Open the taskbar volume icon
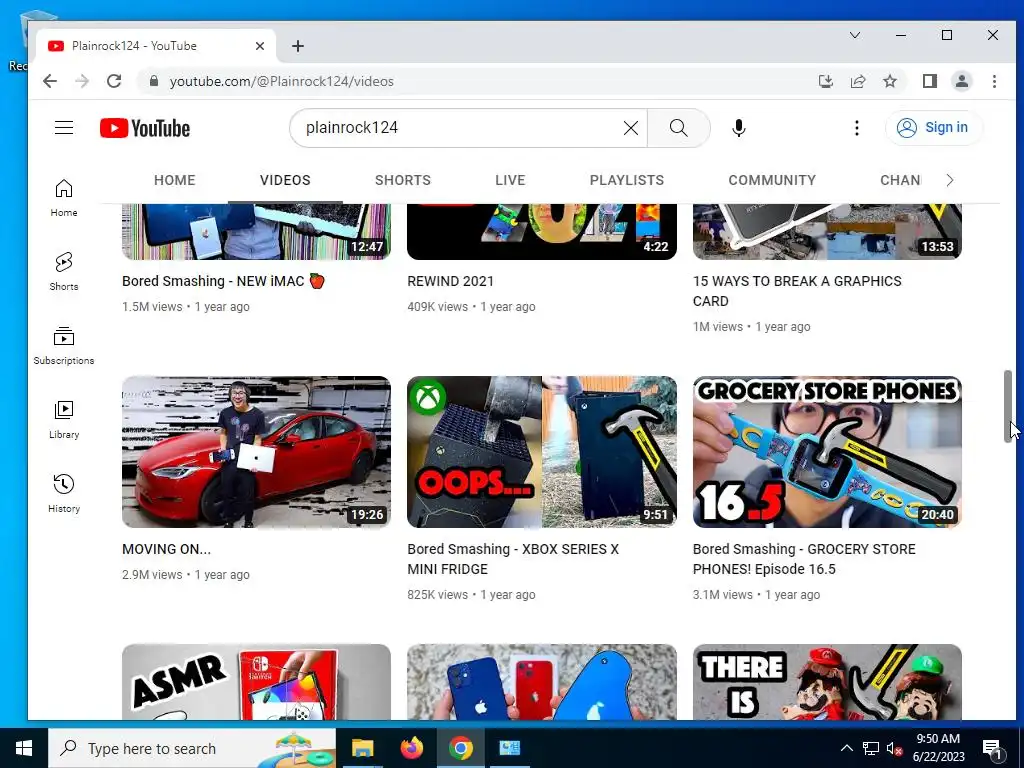This screenshot has height=768, width=1024. pos(894,749)
